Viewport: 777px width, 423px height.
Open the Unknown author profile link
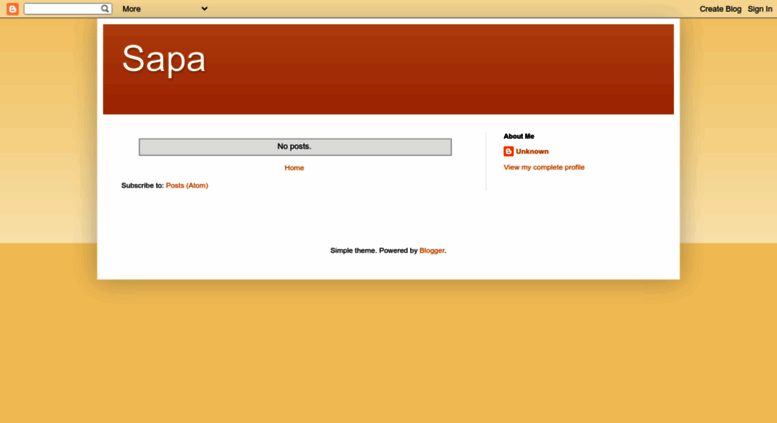point(532,152)
